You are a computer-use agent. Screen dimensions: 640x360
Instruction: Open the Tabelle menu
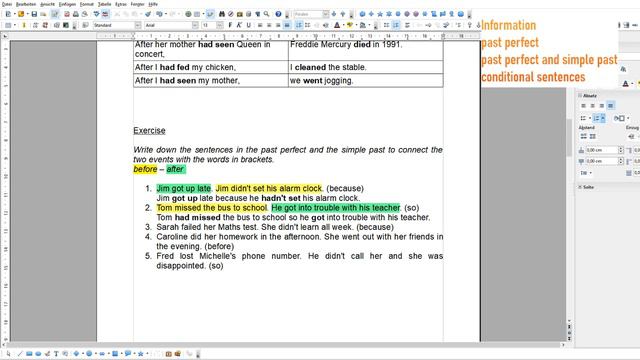click(104, 4)
